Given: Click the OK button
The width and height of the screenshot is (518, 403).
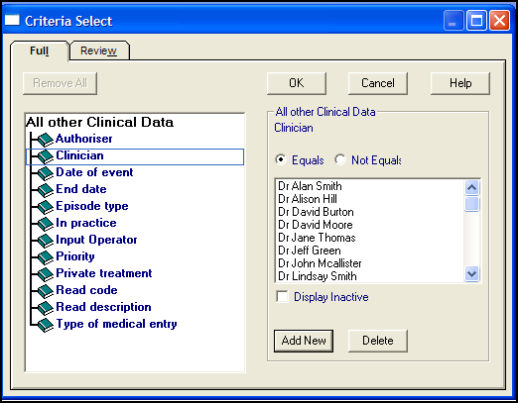Looking at the screenshot, I should click(296, 83).
